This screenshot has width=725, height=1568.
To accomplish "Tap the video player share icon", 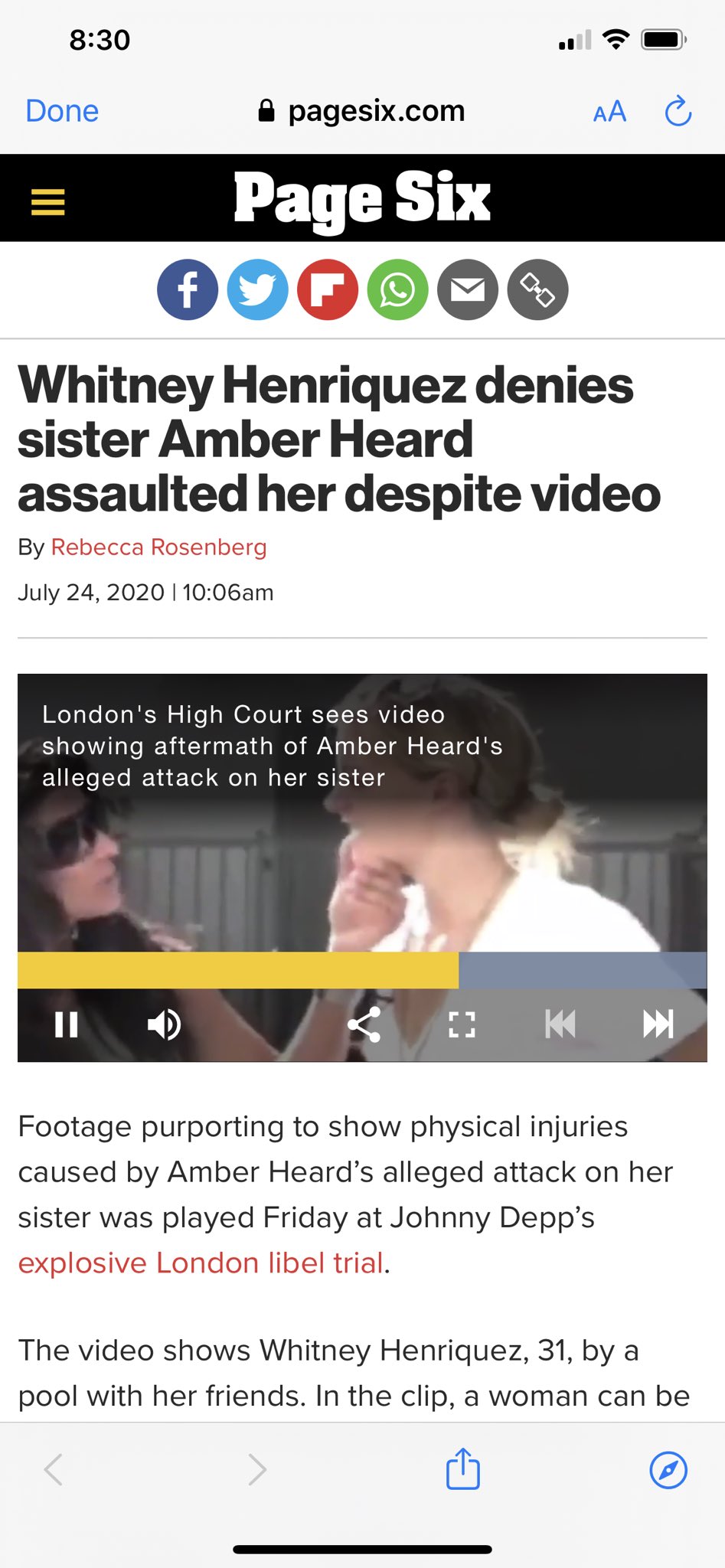I will [364, 1024].
